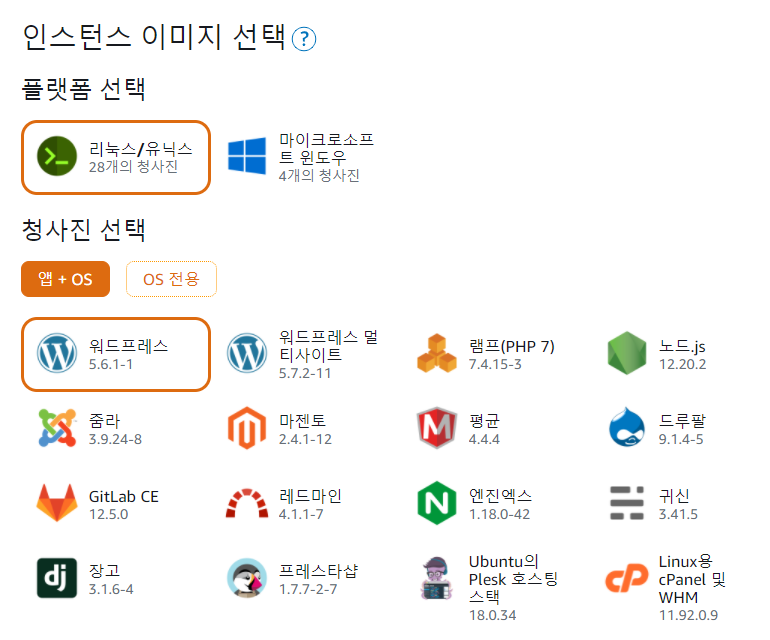The height and width of the screenshot is (640, 770).
Task: Select the 리눅스/유닉스 terminal icon
Action: click(x=57, y=156)
